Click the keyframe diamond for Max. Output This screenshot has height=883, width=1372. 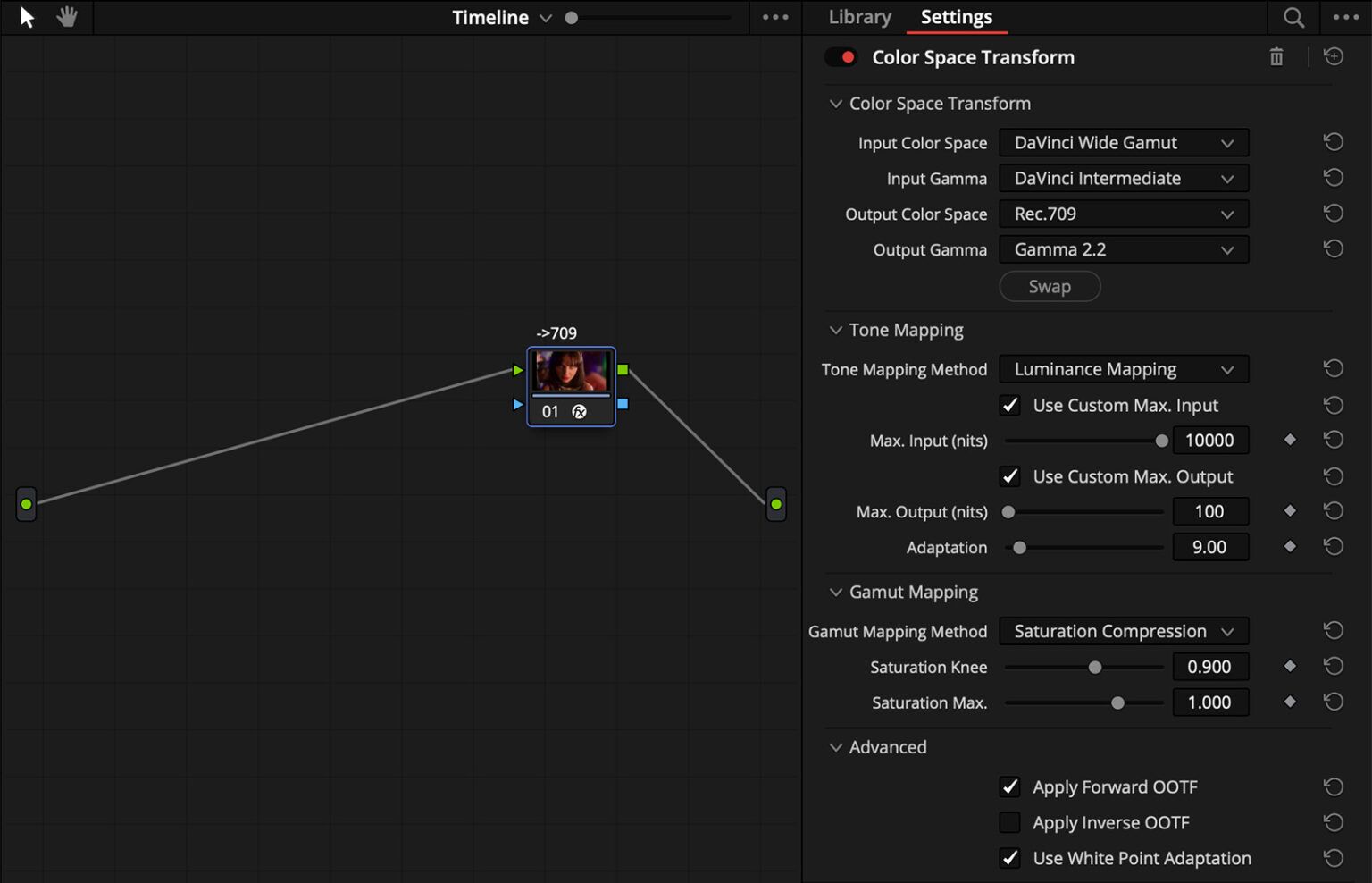1289,510
